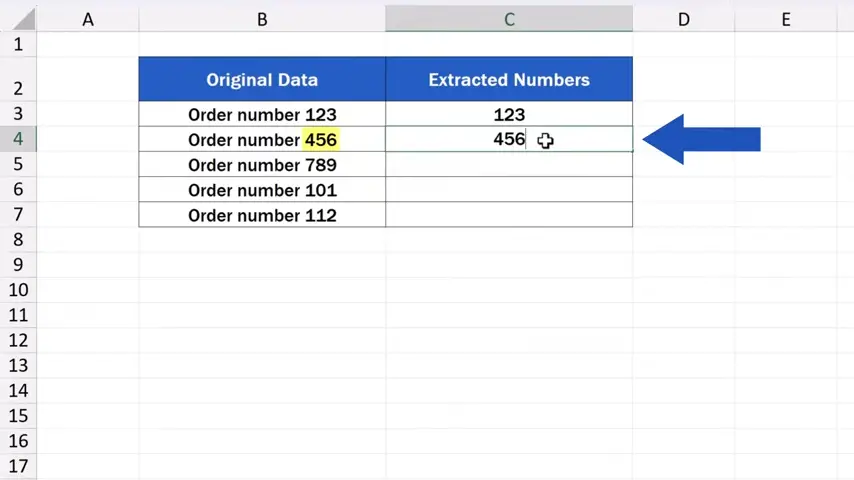Select the row 1 header
The width and height of the screenshot is (854, 480).
pyautogui.click(x=18, y=45)
